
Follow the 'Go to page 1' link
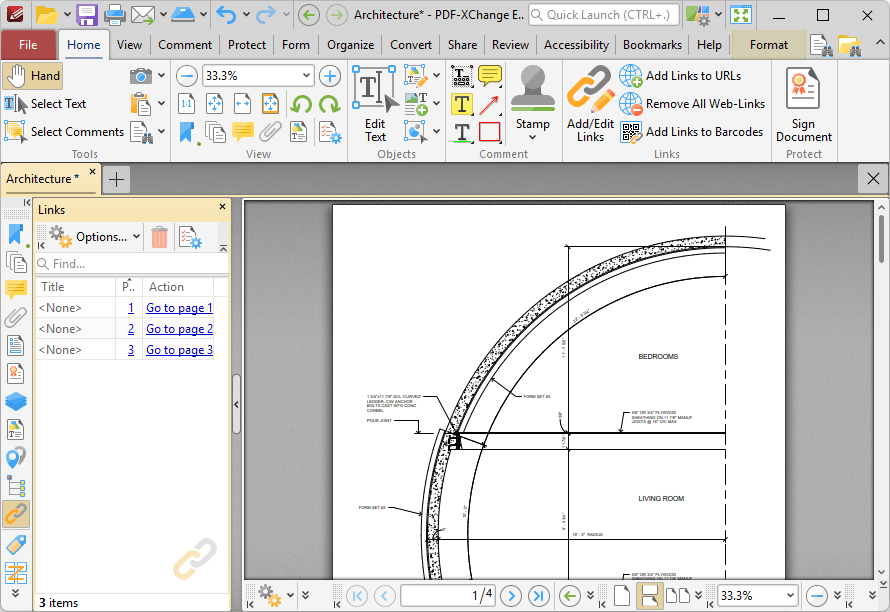179,308
